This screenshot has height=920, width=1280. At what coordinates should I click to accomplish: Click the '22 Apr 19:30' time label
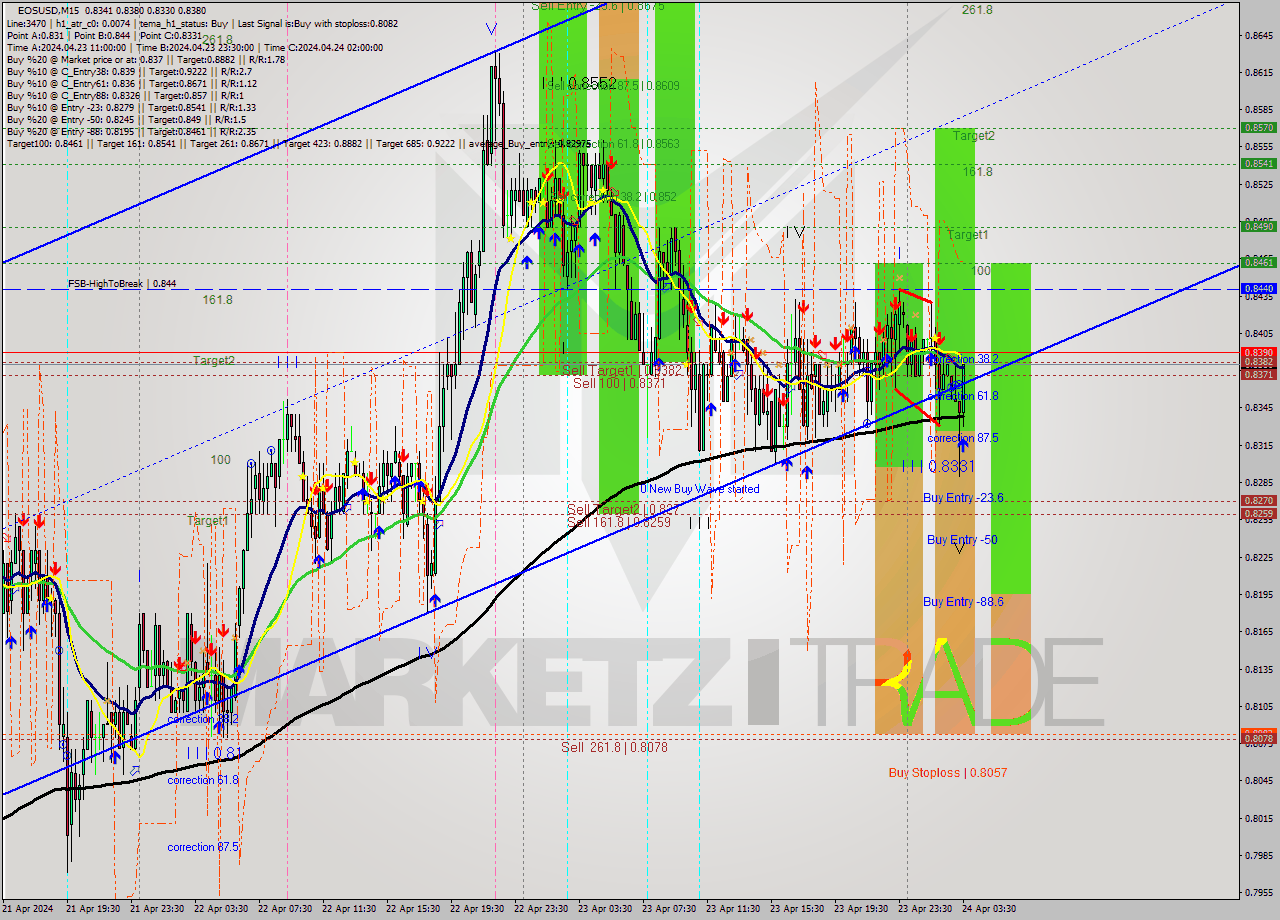coord(476,909)
